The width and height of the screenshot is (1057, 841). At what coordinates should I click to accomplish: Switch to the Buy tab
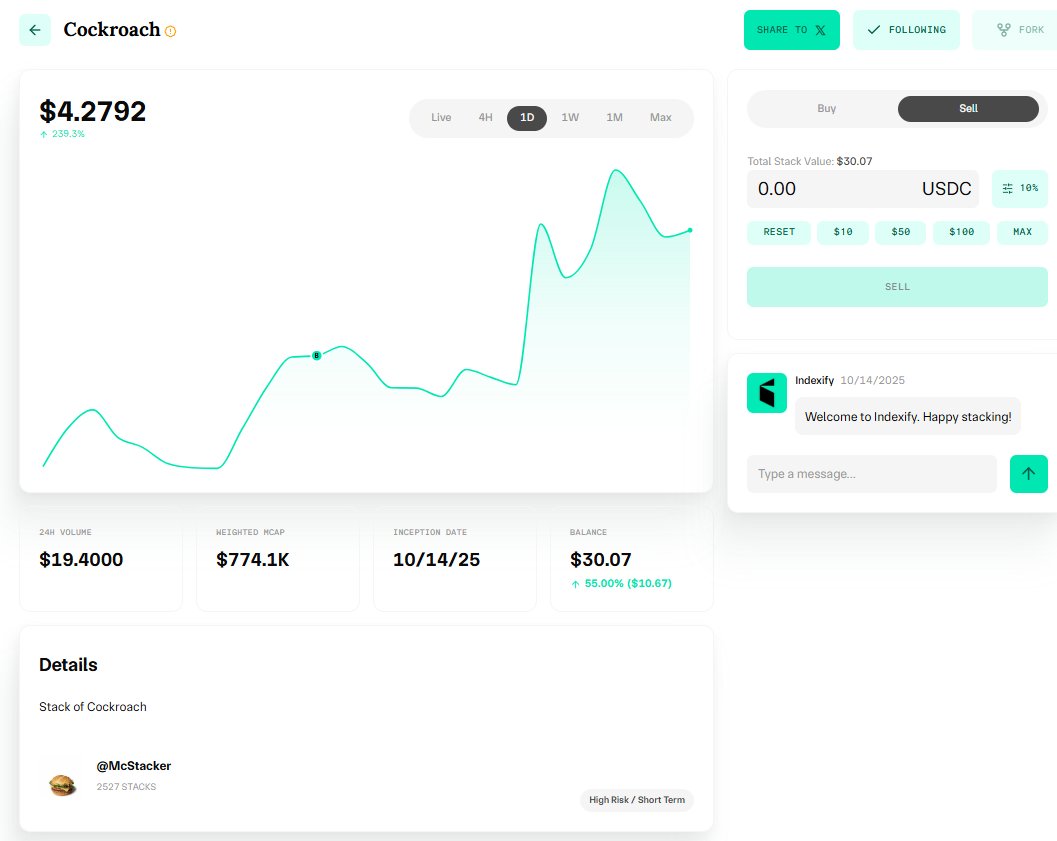[826, 108]
